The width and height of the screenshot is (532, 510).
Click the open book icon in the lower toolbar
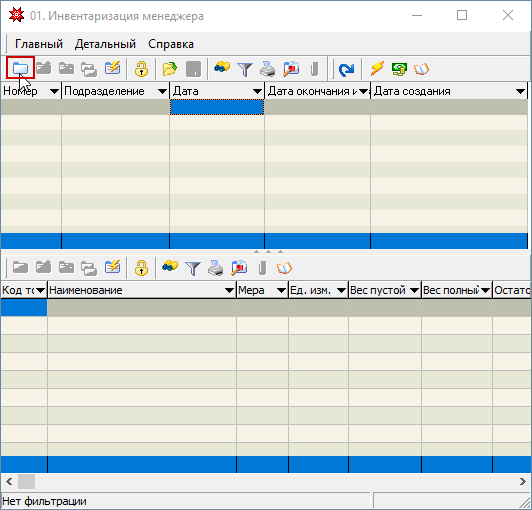pos(284,268)
